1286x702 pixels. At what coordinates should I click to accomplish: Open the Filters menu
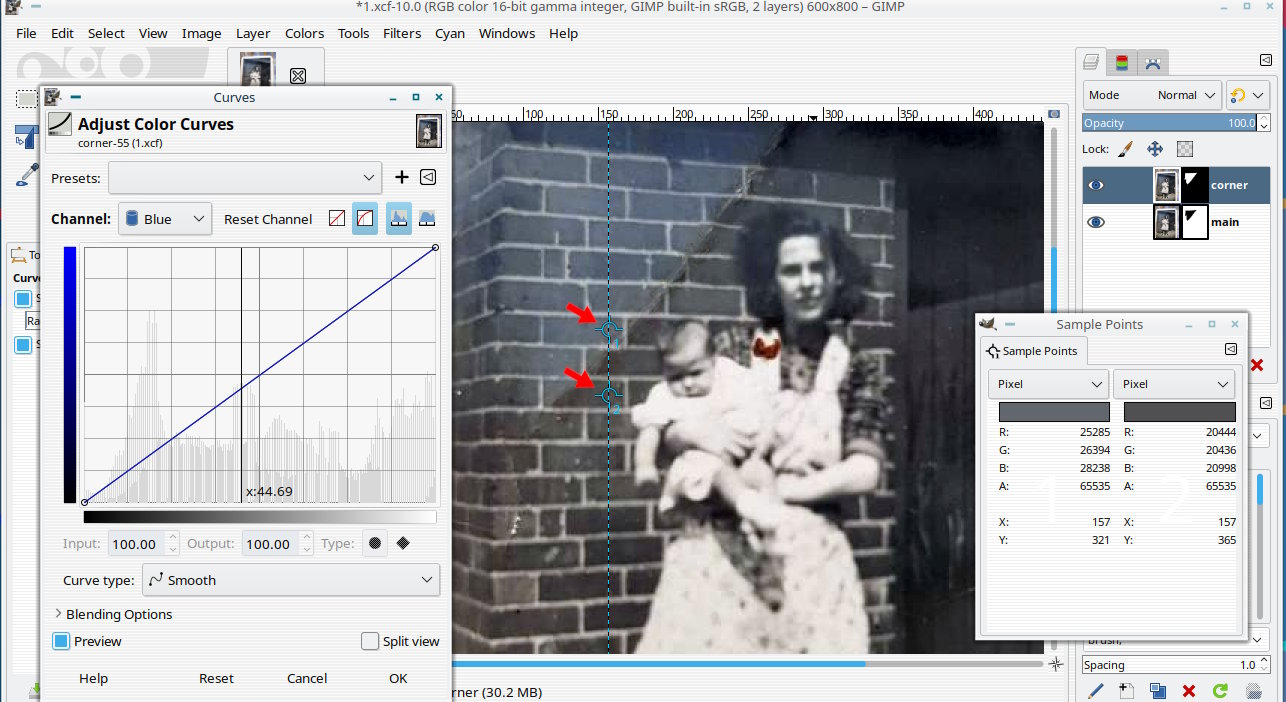[402, 33]
